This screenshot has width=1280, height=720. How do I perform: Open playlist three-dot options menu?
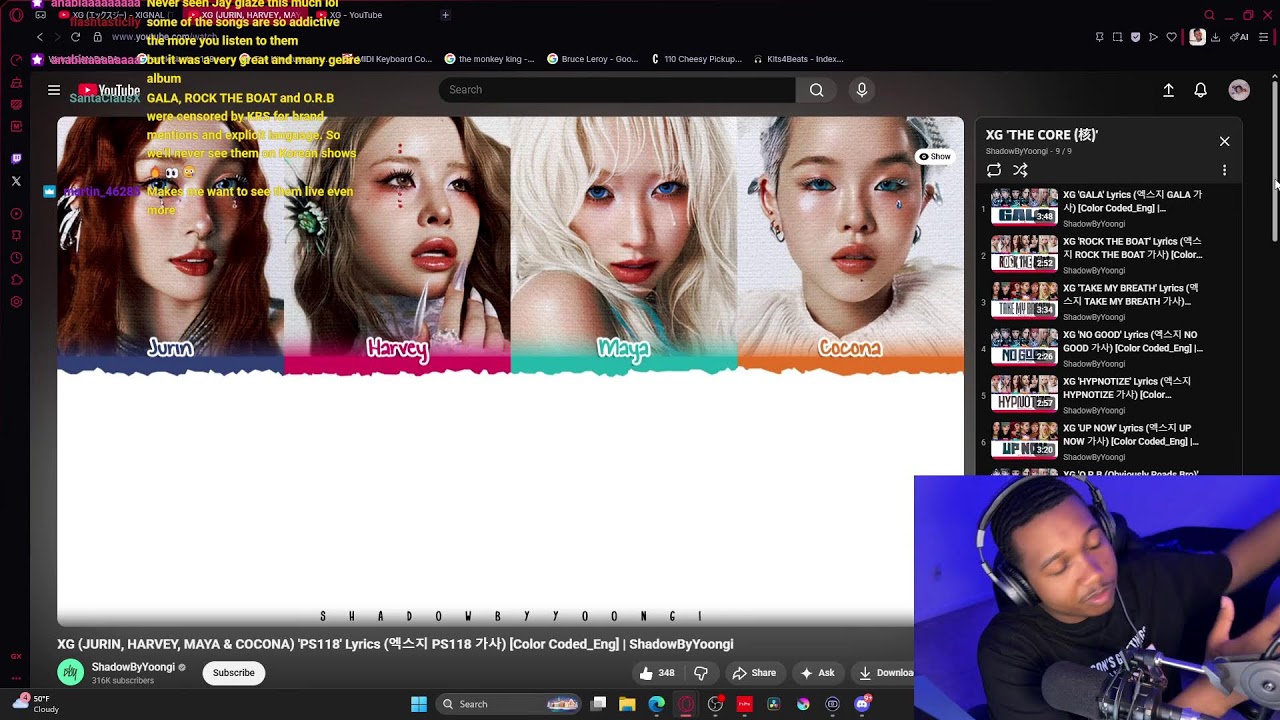tap(1224, 170)
